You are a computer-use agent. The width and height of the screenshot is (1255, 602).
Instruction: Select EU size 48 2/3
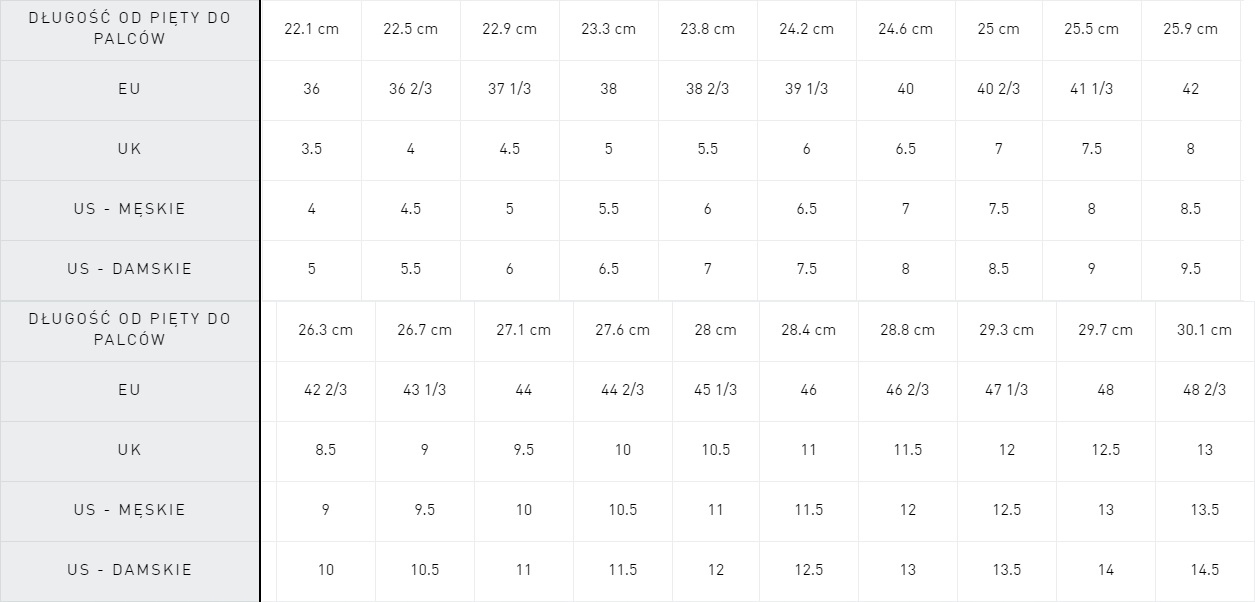(x=1204, y=390)
